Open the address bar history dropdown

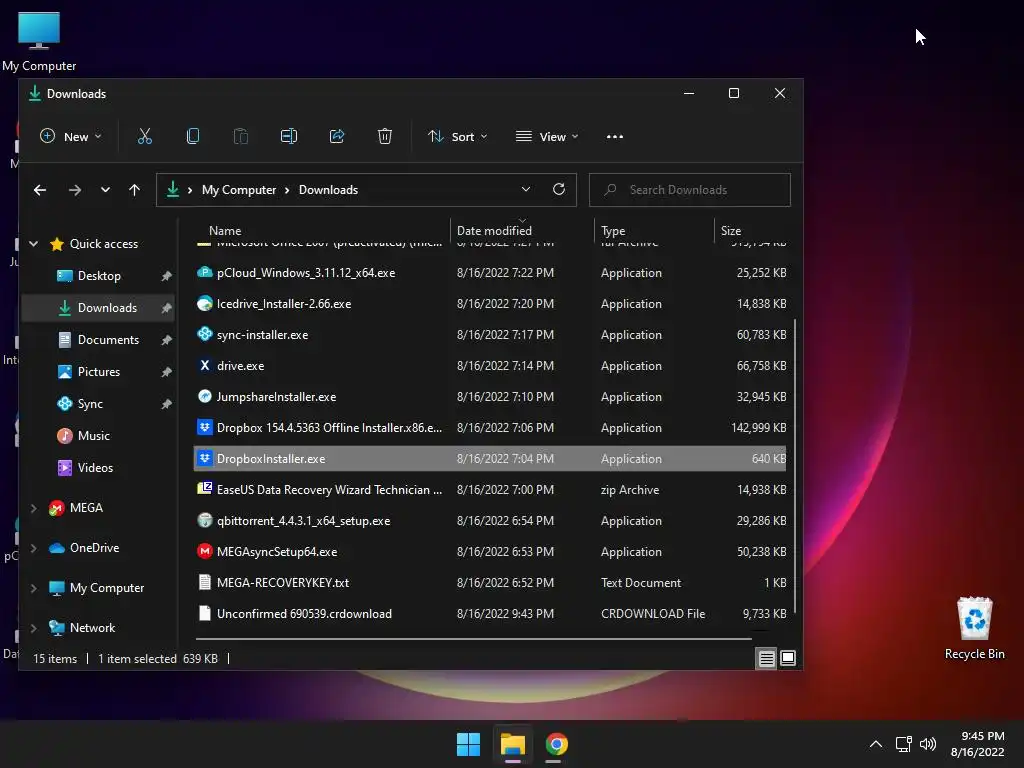[526, 189]
